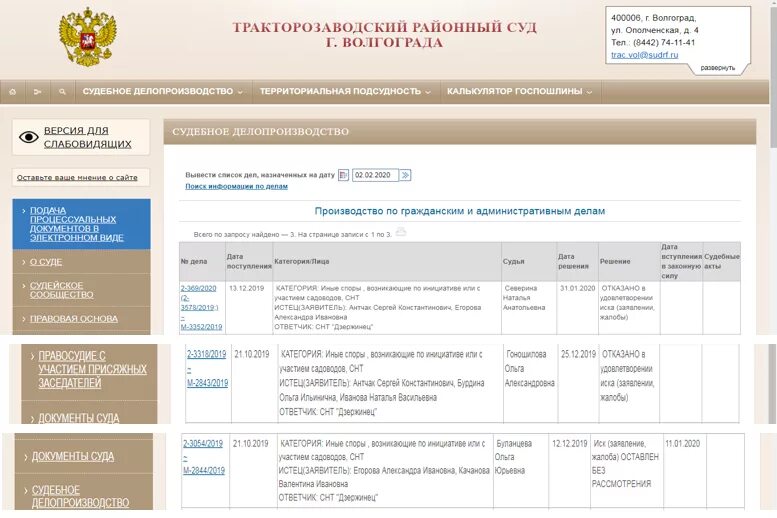777x518 pixels.
Task: Open Судебное делопроизводство sidebar item
Action: 80,497
